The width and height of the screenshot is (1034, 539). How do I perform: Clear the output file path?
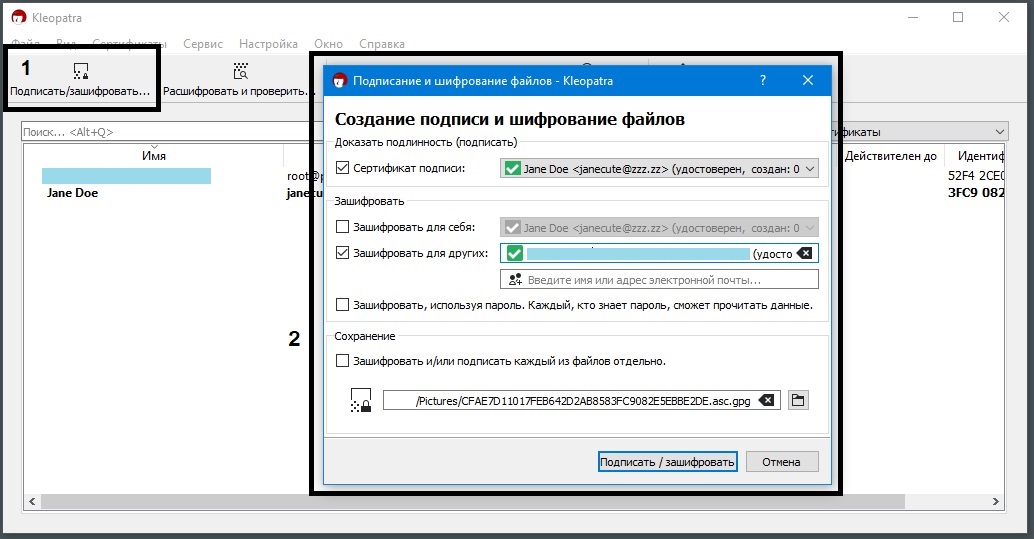[x=766, y=400]
